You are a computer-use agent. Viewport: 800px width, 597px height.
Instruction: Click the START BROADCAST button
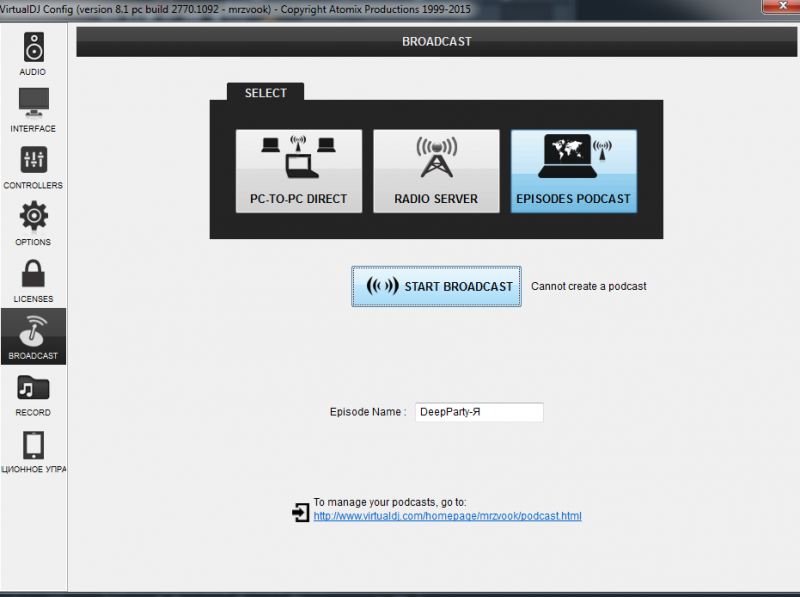[x=436, y=286]
